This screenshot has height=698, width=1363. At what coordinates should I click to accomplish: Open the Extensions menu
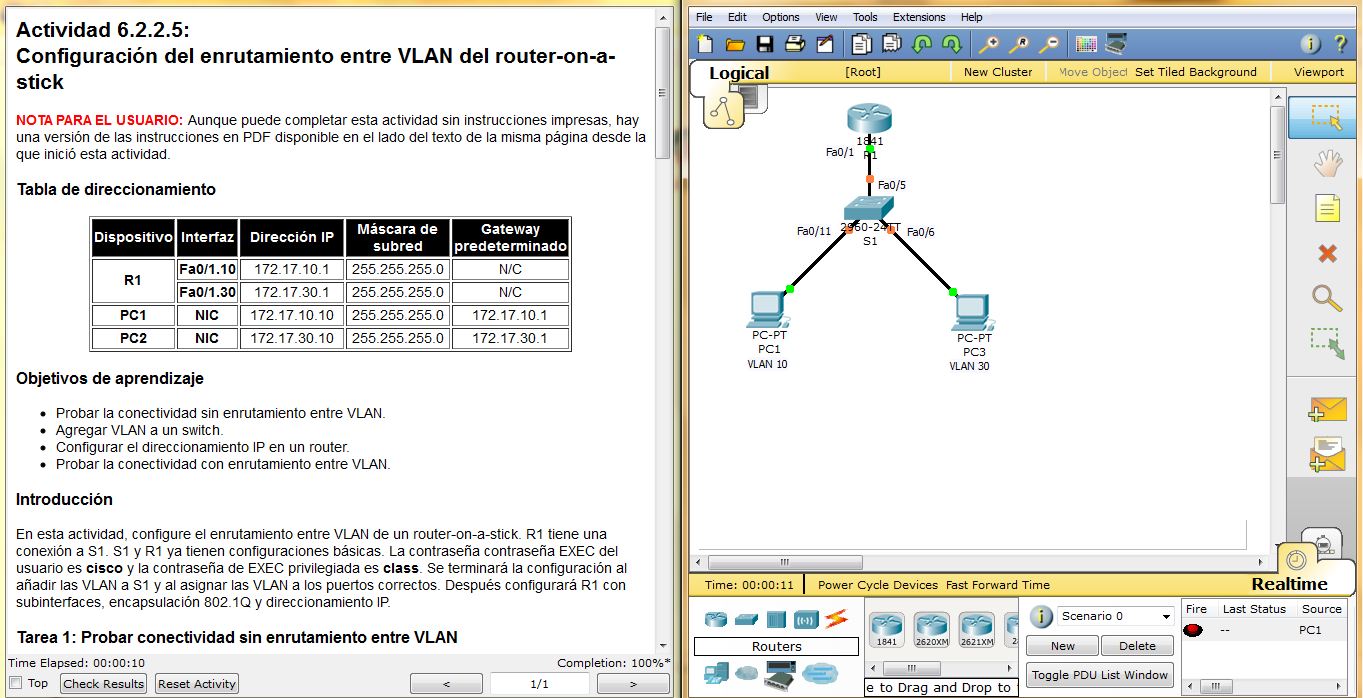tap(918, 17)
